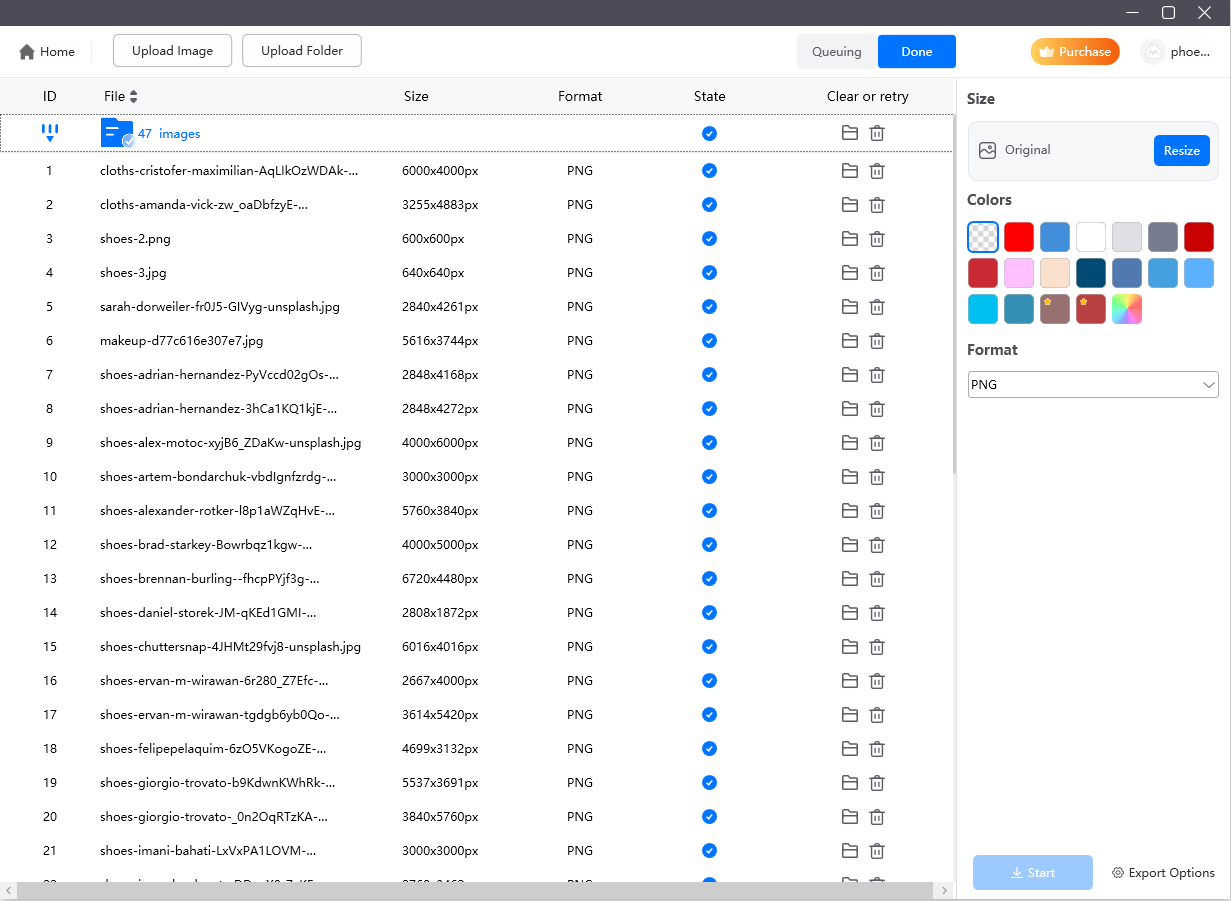Open folder for row 10 shoes-artem-bondarchuk
This screenshot has height=901, width=1231.
(850, 477)
